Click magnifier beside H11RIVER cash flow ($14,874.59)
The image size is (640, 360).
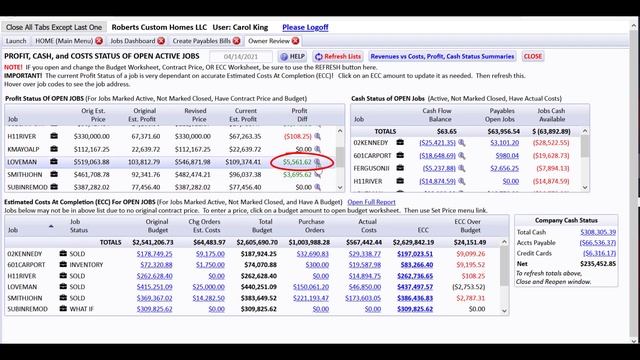pos(462,181)
